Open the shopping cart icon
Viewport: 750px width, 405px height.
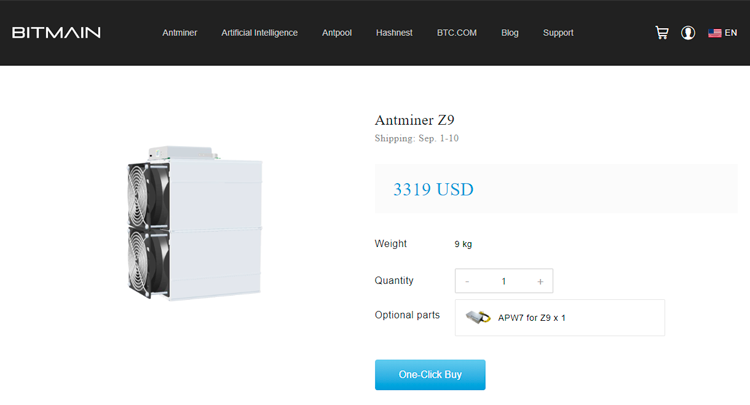tap(662, 33)
